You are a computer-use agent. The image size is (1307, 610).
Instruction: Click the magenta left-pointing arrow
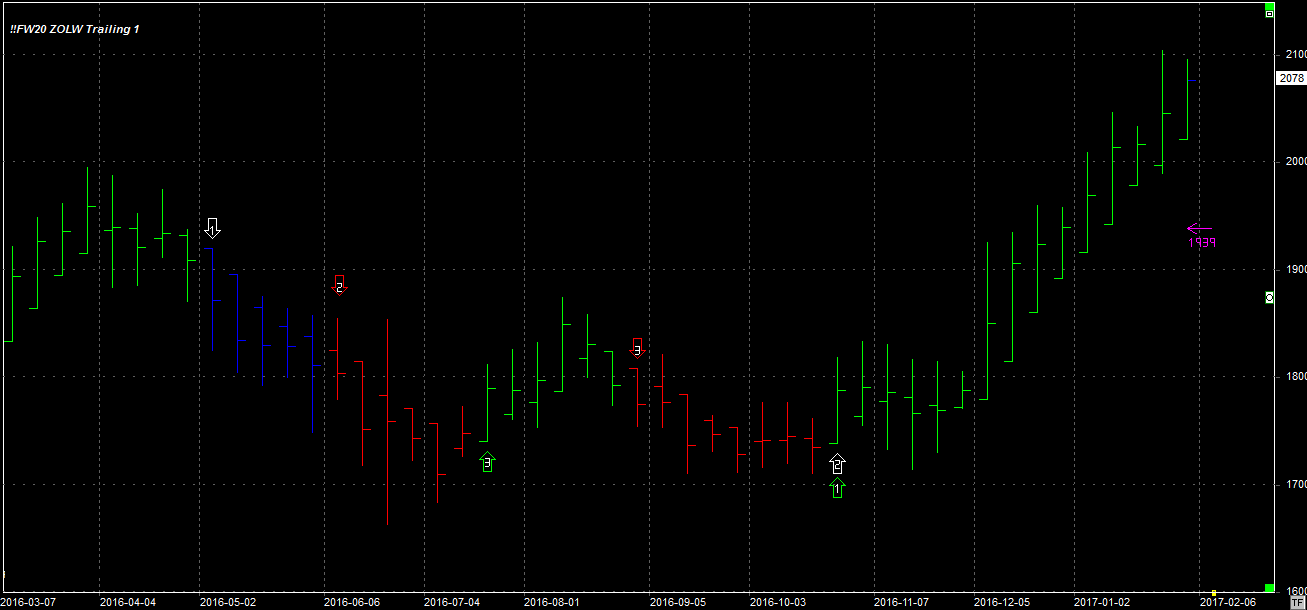(x=1198, y=228)
